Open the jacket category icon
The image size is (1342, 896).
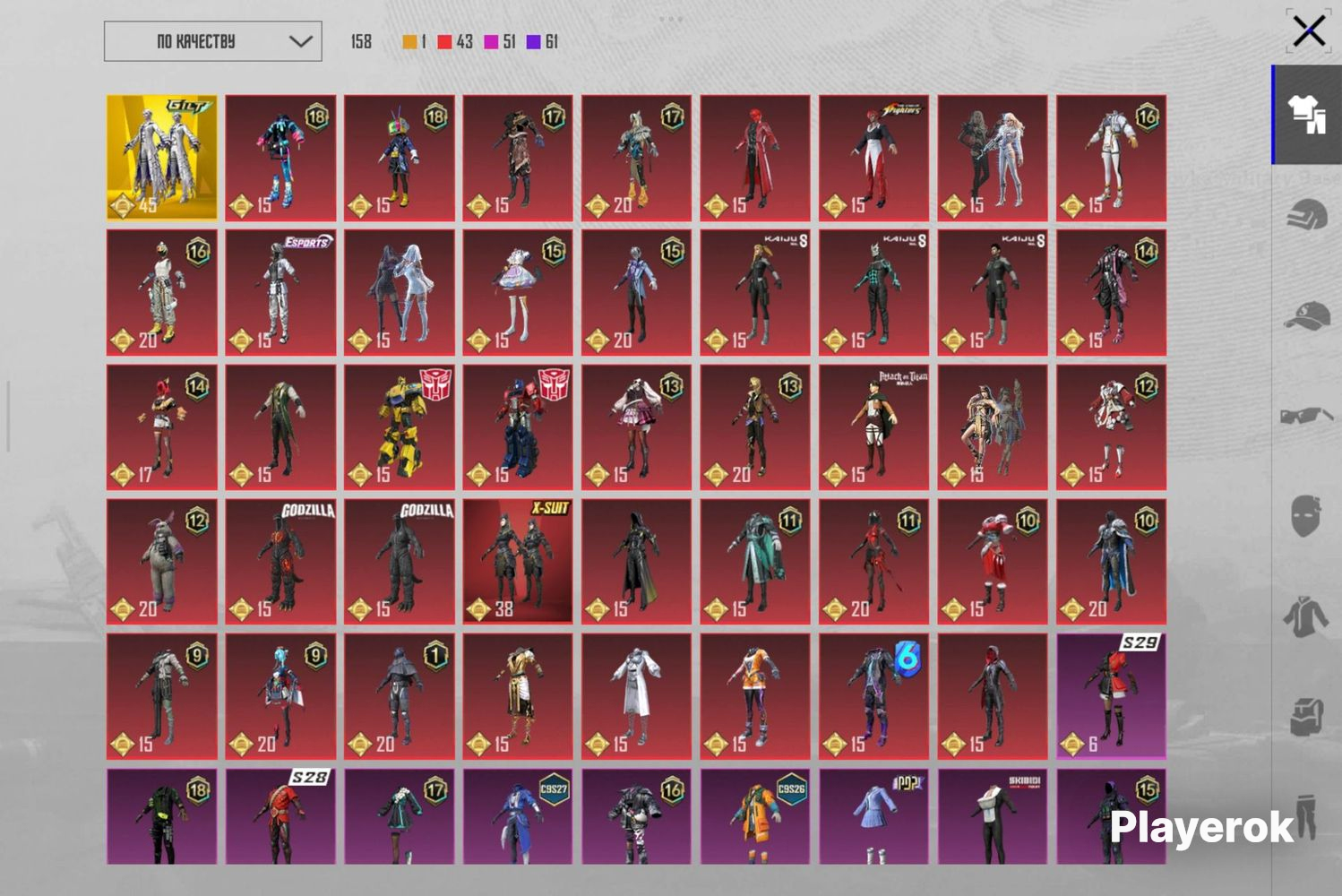[1306, 616]
